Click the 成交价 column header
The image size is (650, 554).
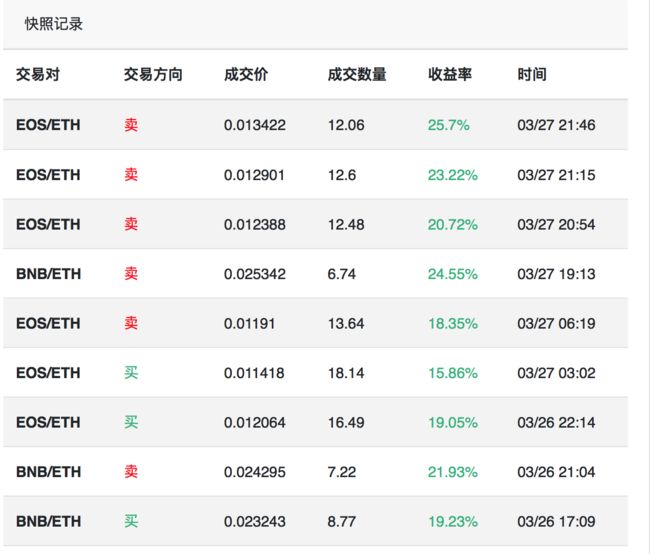(246, 75)
